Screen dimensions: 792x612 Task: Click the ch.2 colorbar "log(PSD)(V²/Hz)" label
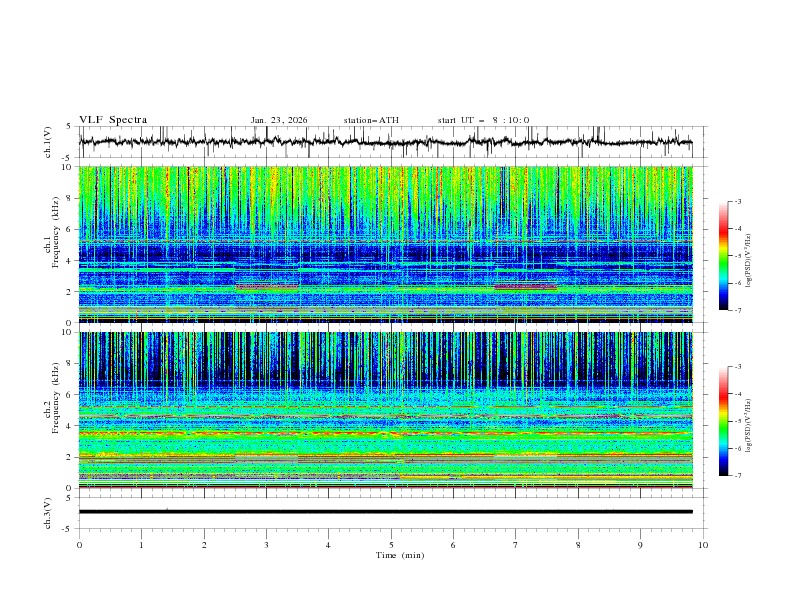[x=749, y=425]
